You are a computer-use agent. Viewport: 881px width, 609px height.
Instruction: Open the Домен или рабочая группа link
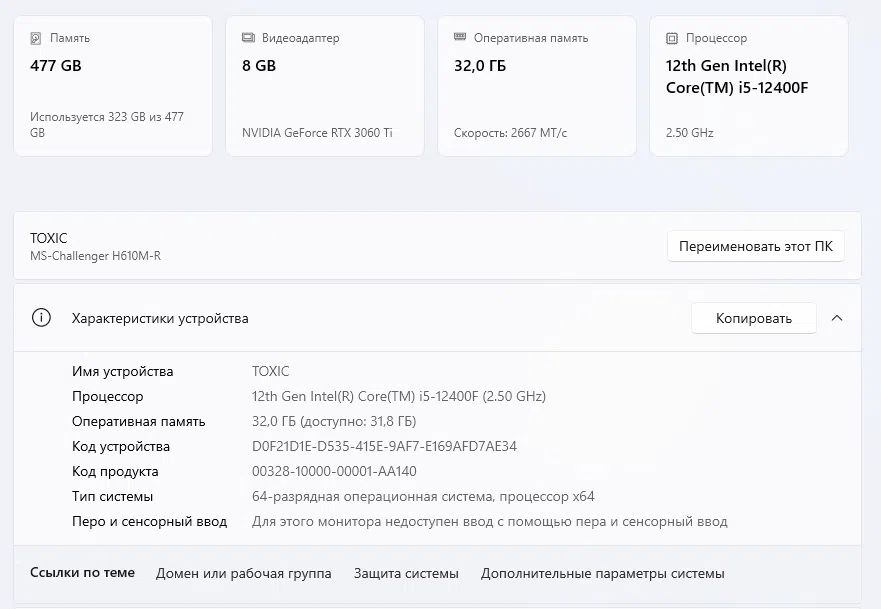tap(243, 574)
